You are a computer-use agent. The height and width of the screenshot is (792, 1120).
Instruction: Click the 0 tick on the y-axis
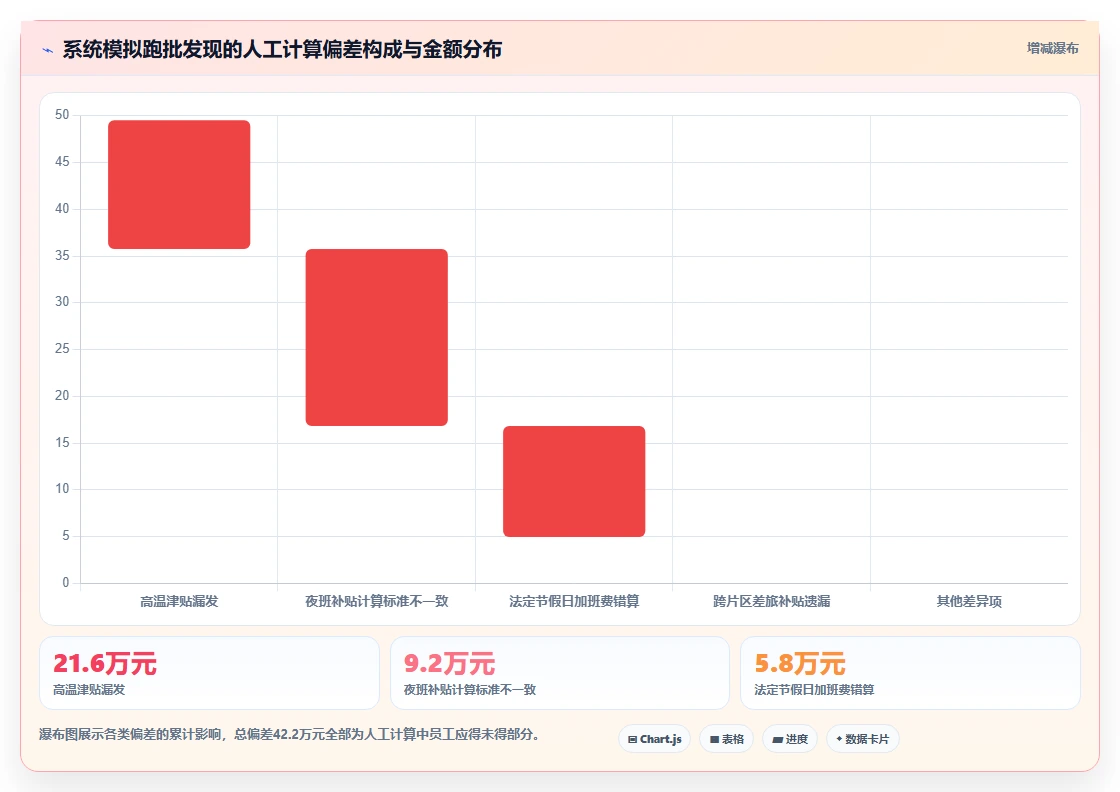point(66,583)
